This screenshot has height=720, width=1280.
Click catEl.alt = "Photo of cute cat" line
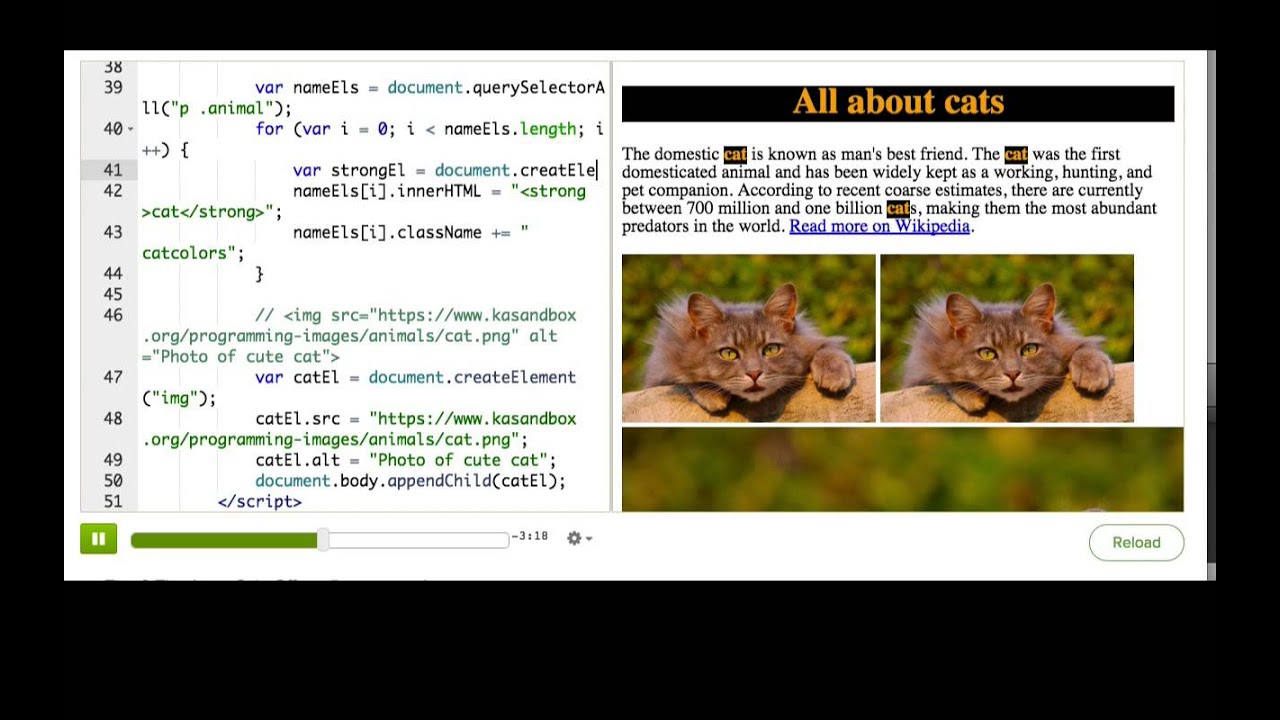(x=405, y=460)
